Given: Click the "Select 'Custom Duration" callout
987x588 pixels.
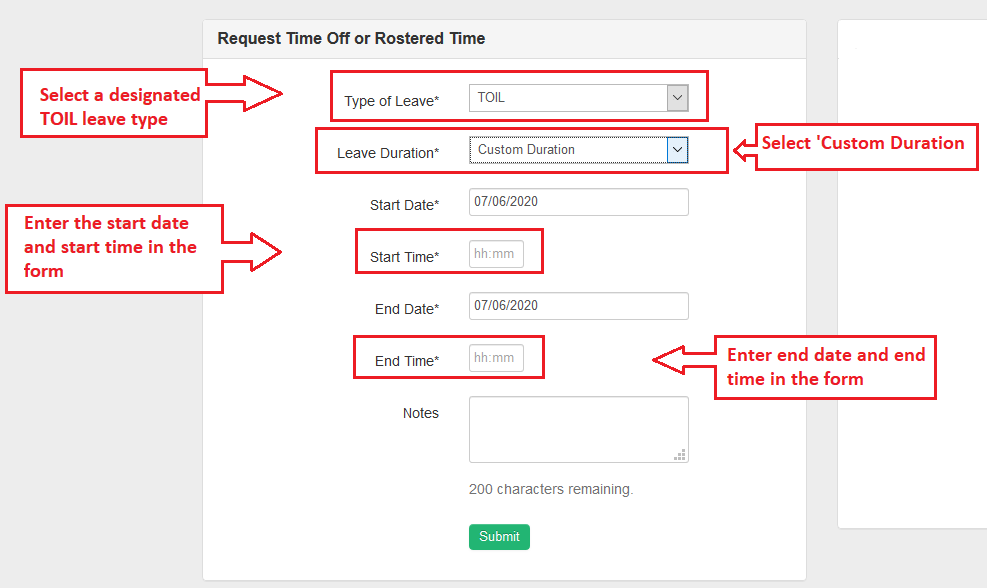Looking at the screenshot, I should pyautogui.click(x=864, y=144).
